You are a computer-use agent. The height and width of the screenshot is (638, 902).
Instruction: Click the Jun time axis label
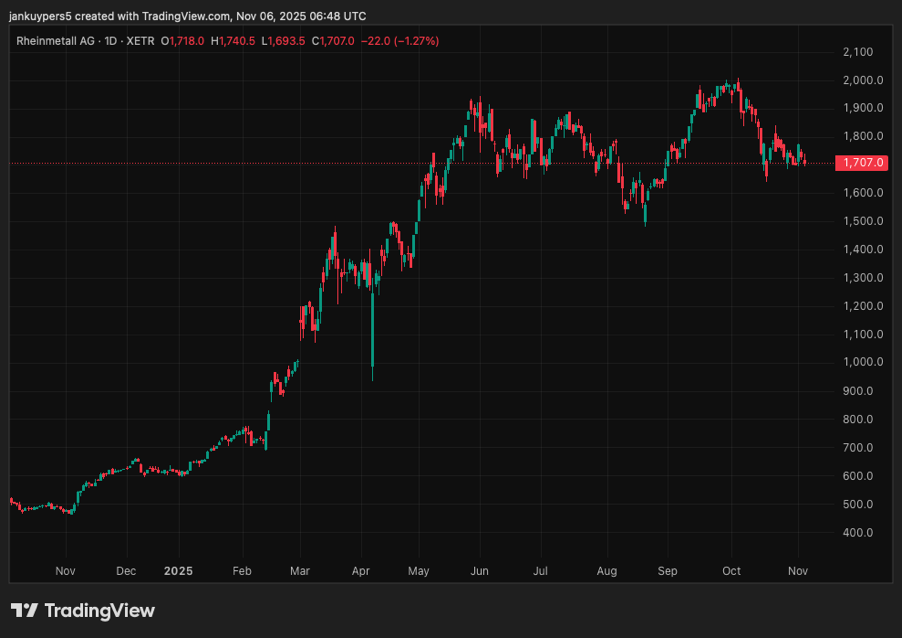click(x=479, y=571)
